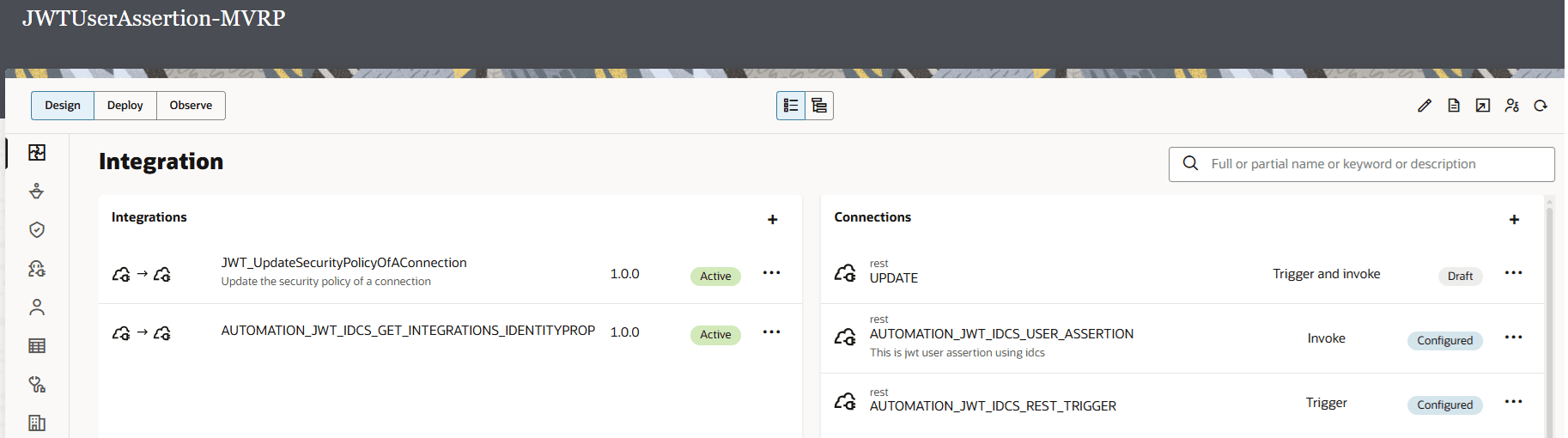Image resolution: width=1568 pixels, height=438 pixels.
Task: Click Active status of JWT_UpdateSecurityPolicyOfAConnection
Action: click(x=715, y=277)
